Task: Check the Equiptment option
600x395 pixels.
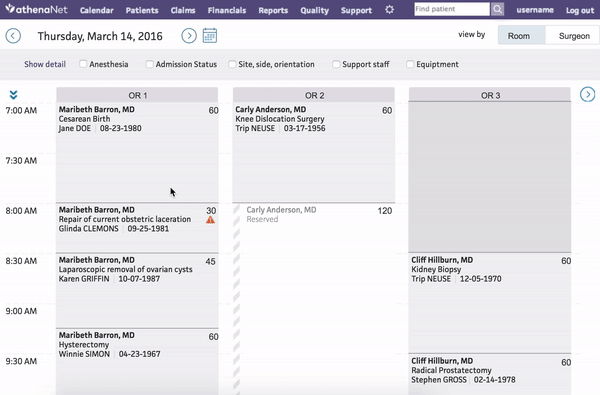Action: point(410,64)
